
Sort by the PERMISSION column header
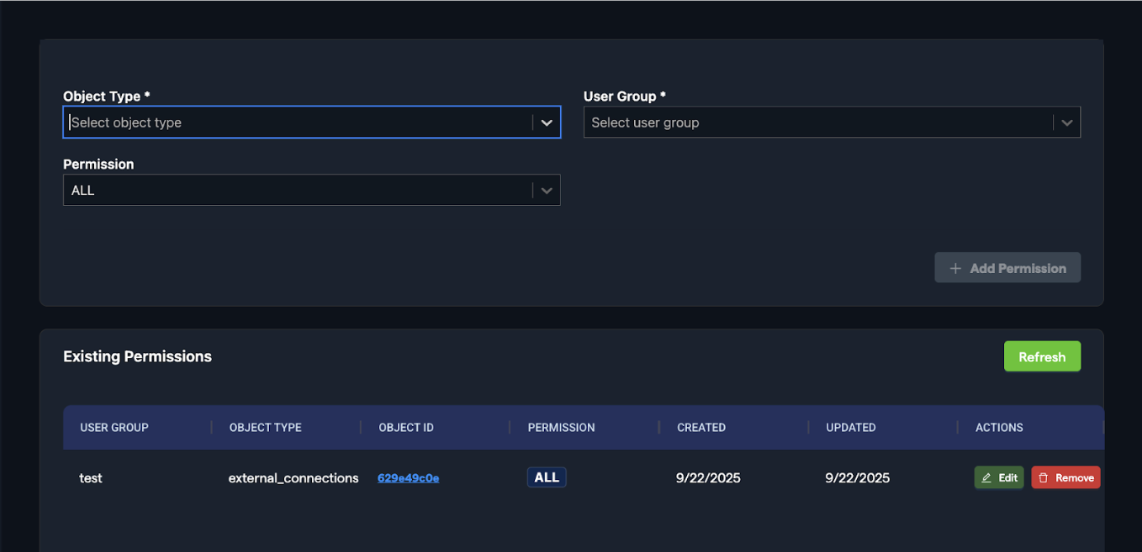[561, 427]
